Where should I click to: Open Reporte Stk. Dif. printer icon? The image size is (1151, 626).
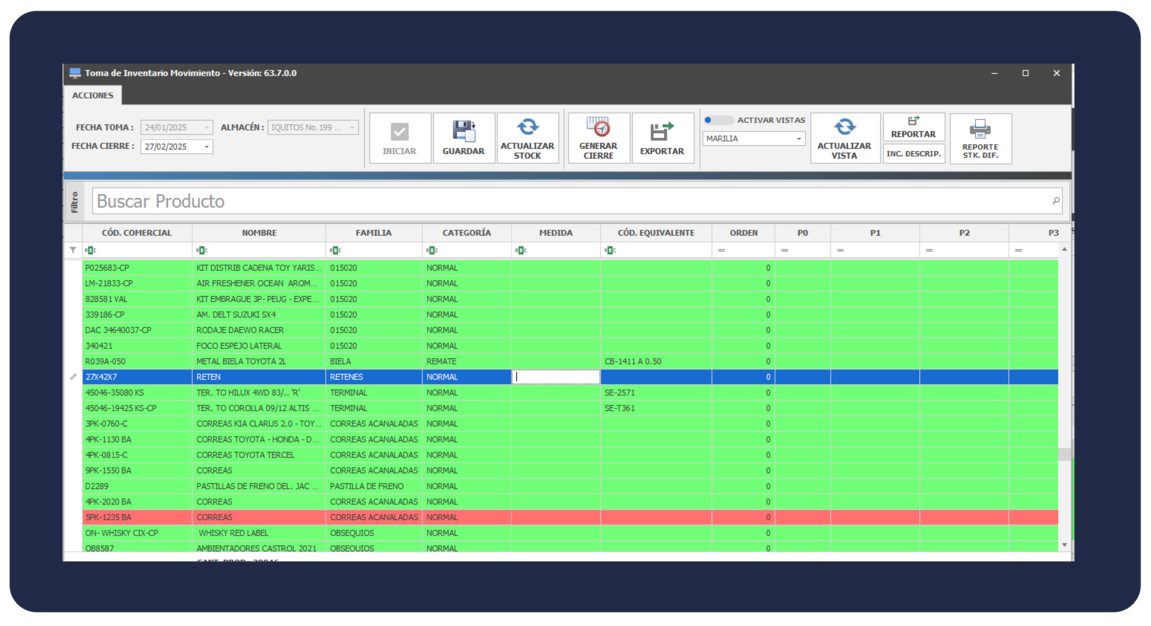coord(980,129)
